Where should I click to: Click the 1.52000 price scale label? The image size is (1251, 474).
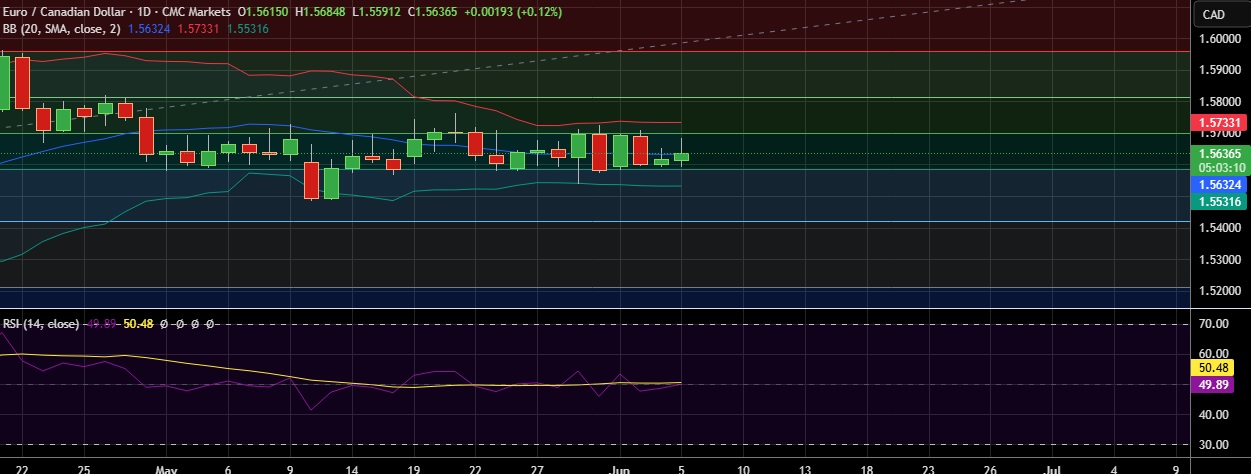tap(1219, 291)
